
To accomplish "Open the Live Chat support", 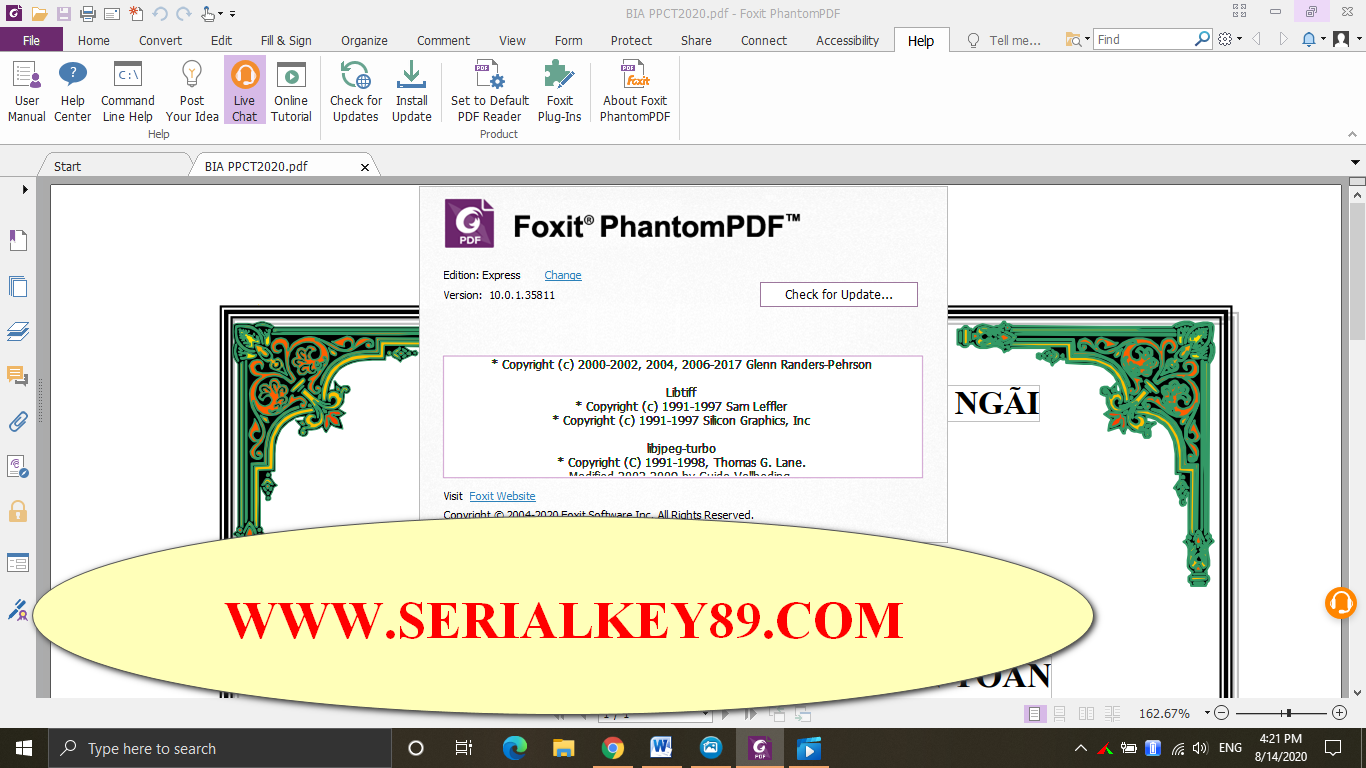I will [x=244, y=90].
